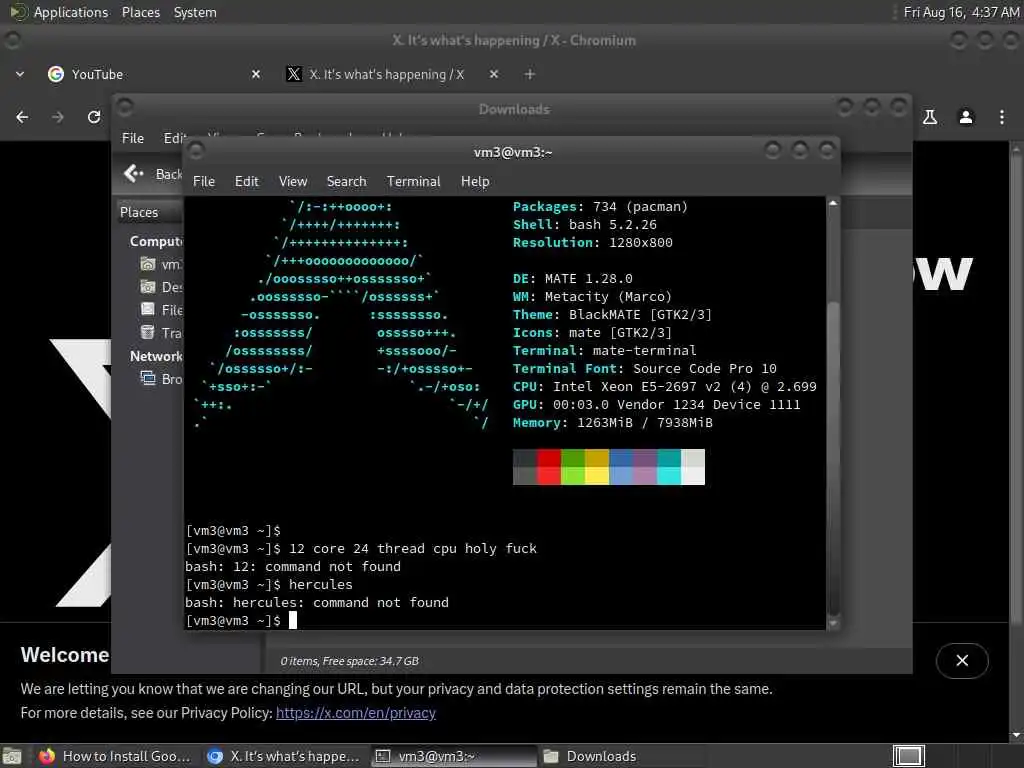Open the x.com/en/privacy link

tap(355, 712)
